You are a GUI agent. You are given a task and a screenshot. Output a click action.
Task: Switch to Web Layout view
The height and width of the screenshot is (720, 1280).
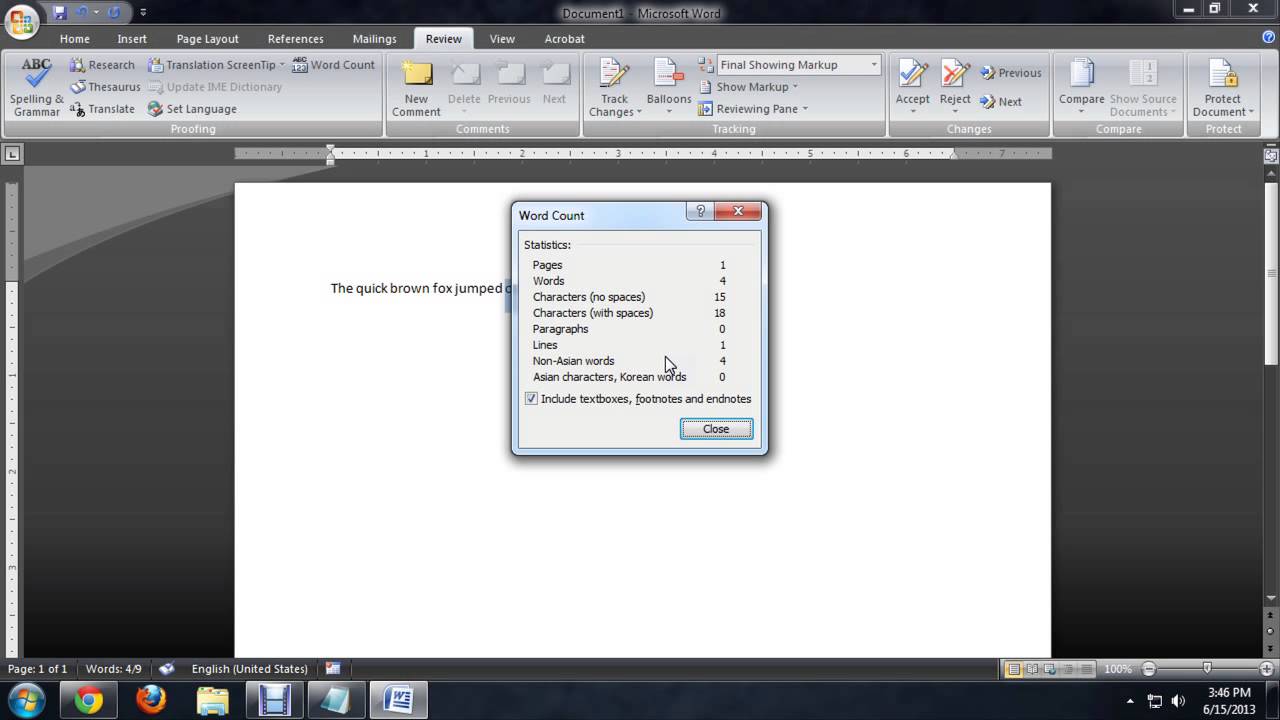[1050, 669]
